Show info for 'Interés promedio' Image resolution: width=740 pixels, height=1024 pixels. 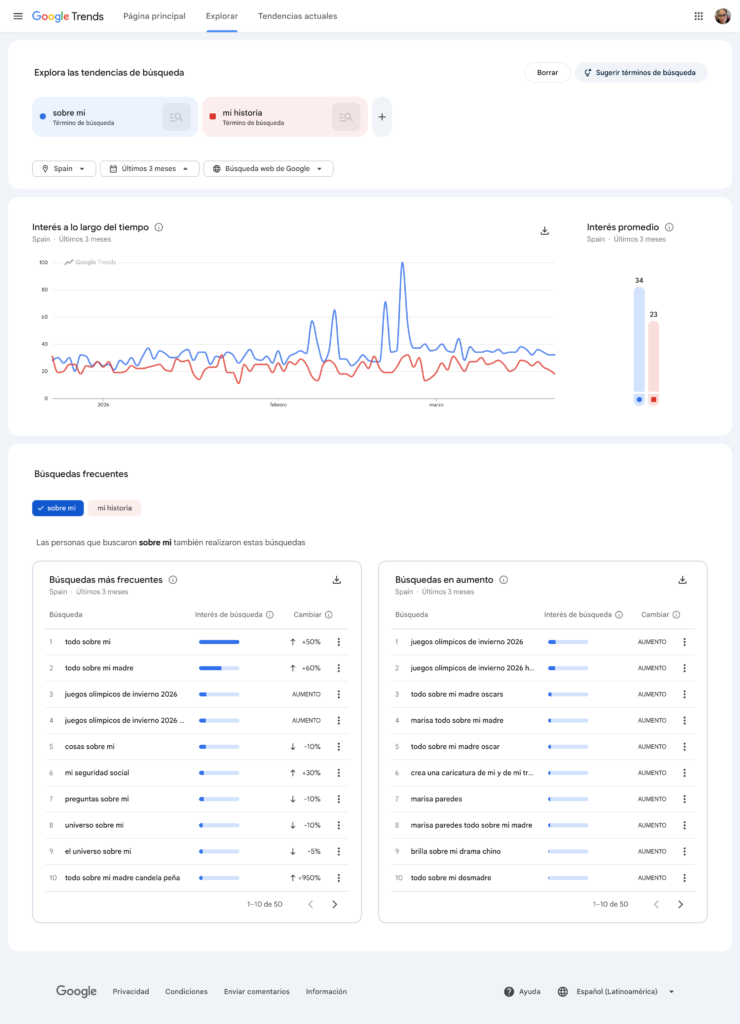(669, 227)
